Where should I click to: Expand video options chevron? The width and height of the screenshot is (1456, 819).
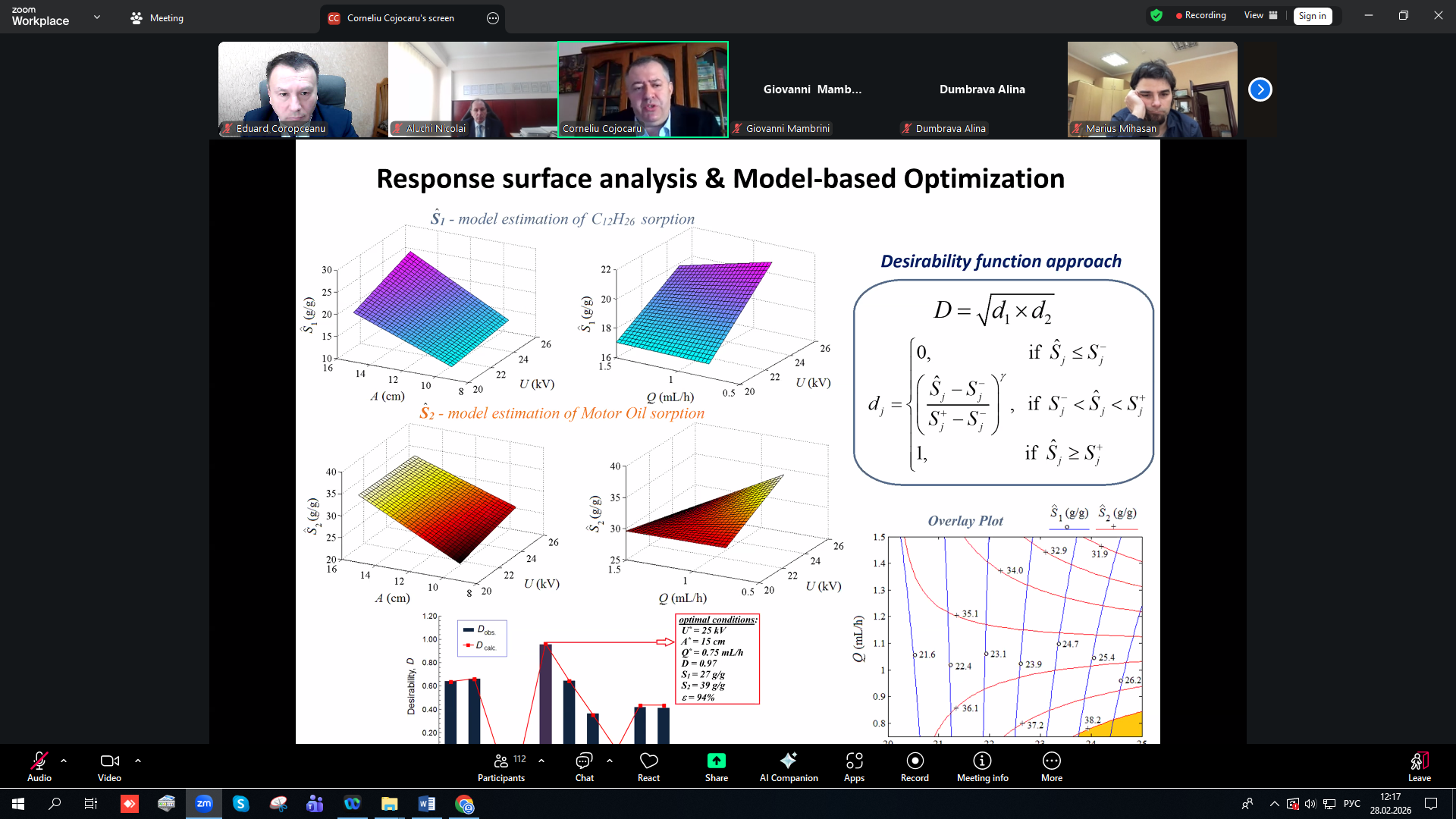(x=138, y=761)
